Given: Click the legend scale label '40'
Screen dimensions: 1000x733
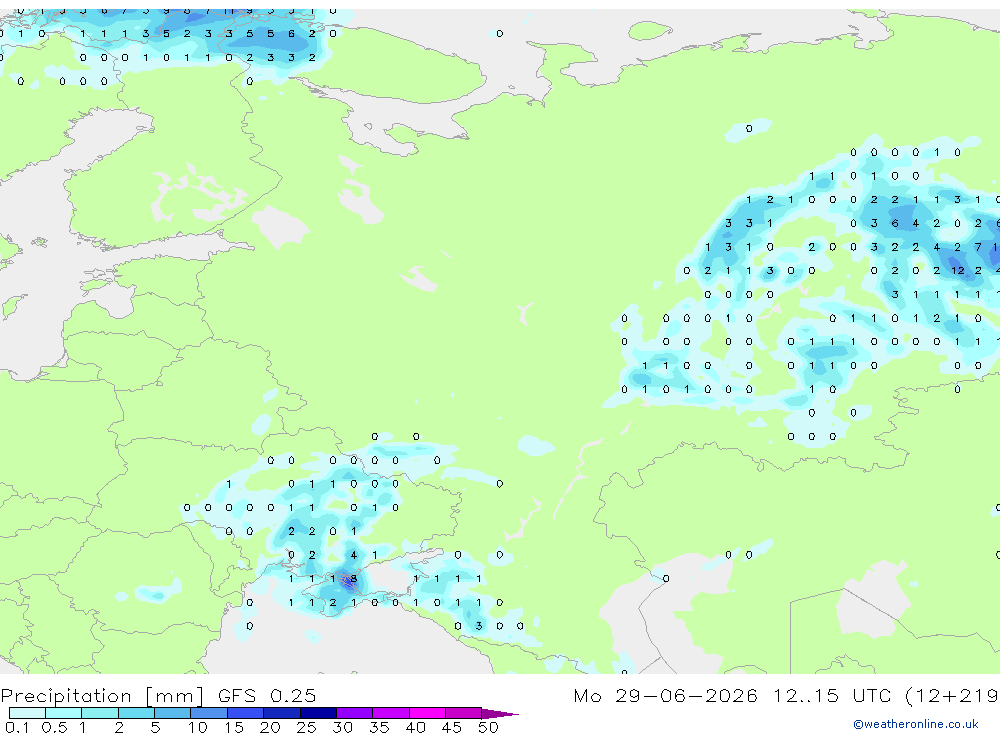Looking at the screenshot, I should [x=415, y=727].
